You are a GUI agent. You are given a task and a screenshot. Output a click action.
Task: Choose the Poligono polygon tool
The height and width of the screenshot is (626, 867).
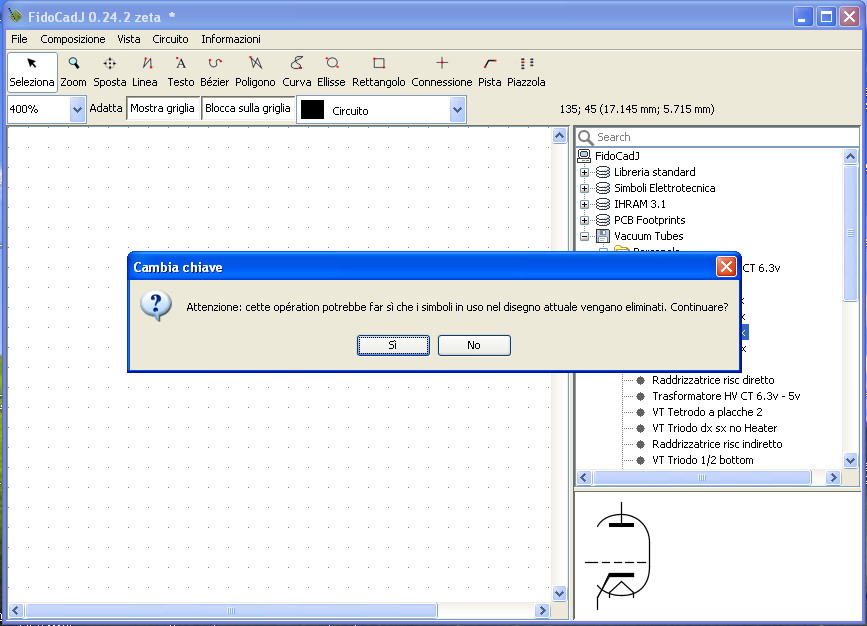(x=255, y=70)
